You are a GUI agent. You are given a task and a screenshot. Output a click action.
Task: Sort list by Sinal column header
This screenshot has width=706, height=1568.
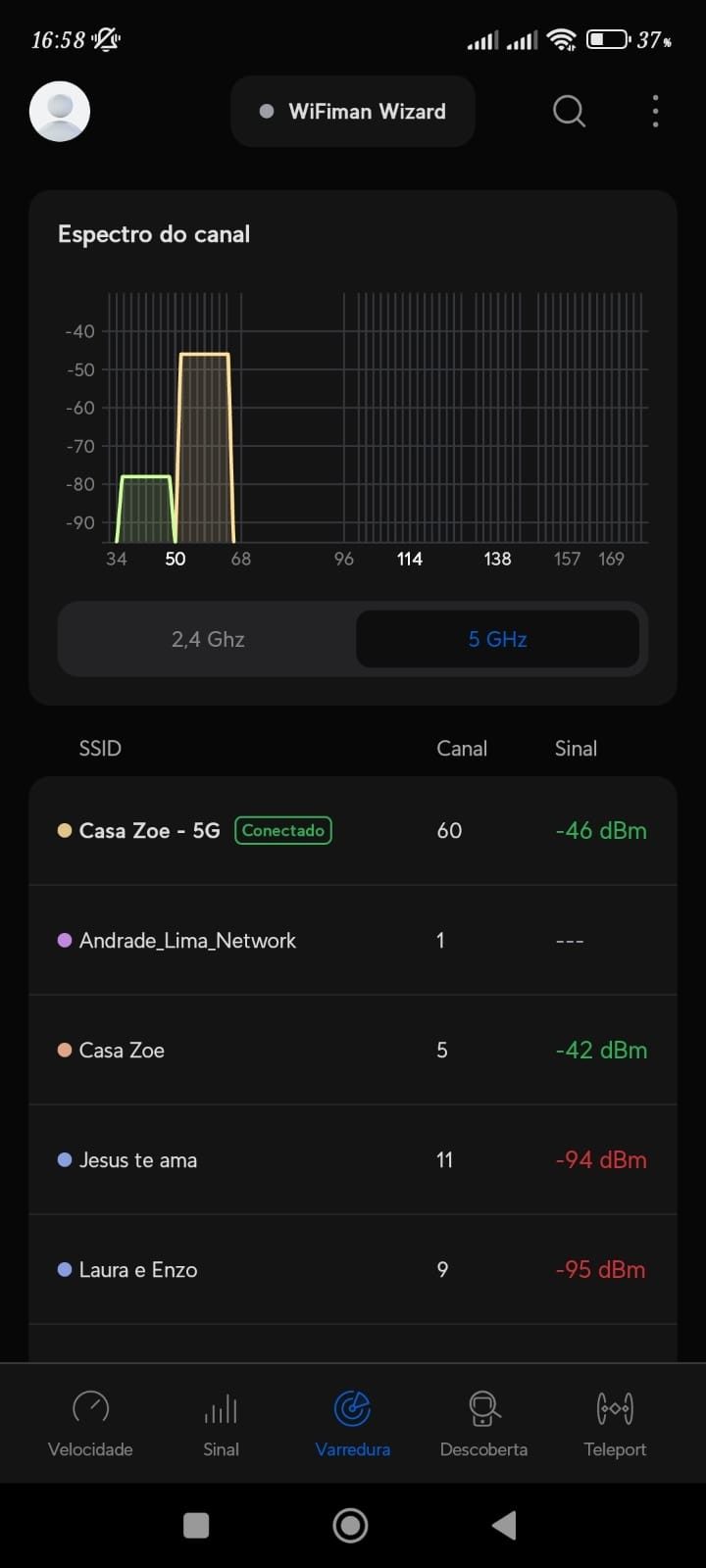coord(576,749)
